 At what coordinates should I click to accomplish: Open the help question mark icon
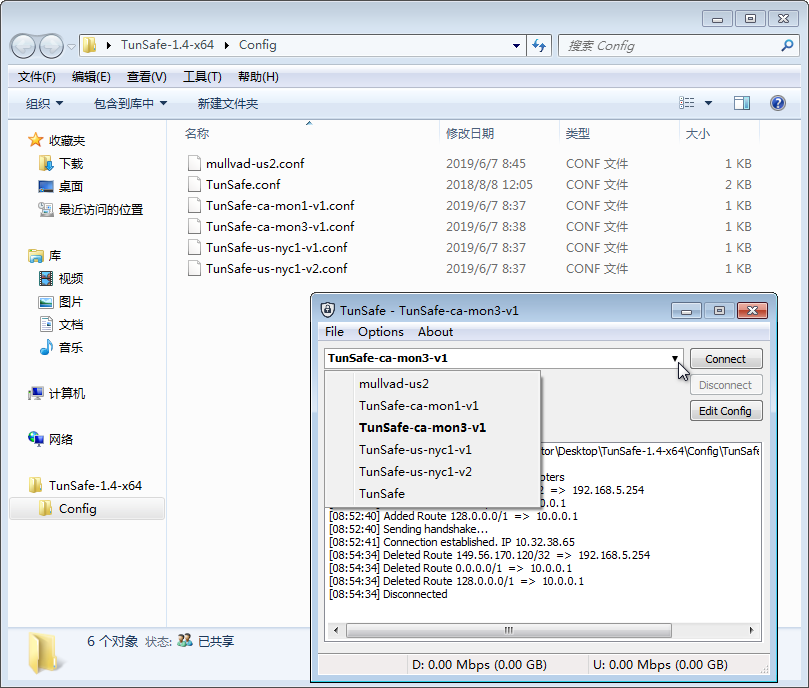778,103
